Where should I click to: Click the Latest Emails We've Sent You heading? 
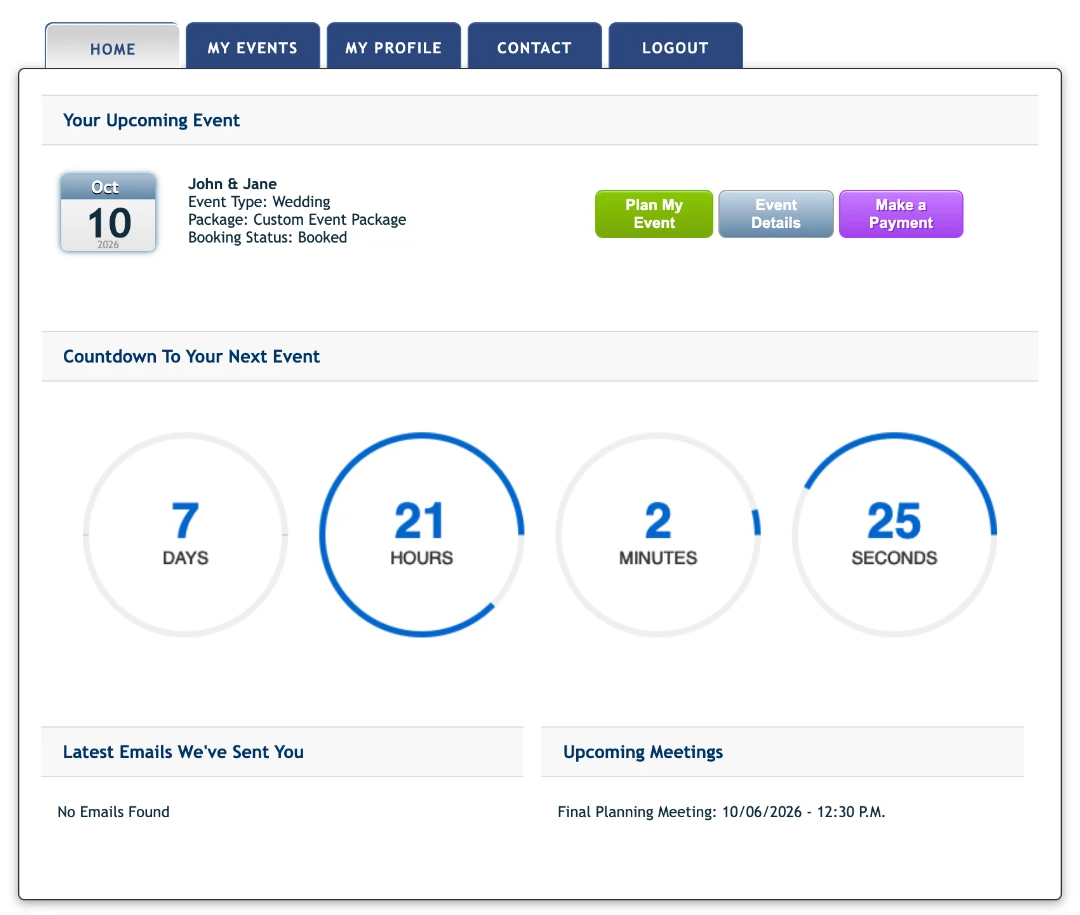pyautogui.click(x=183, y=752)
